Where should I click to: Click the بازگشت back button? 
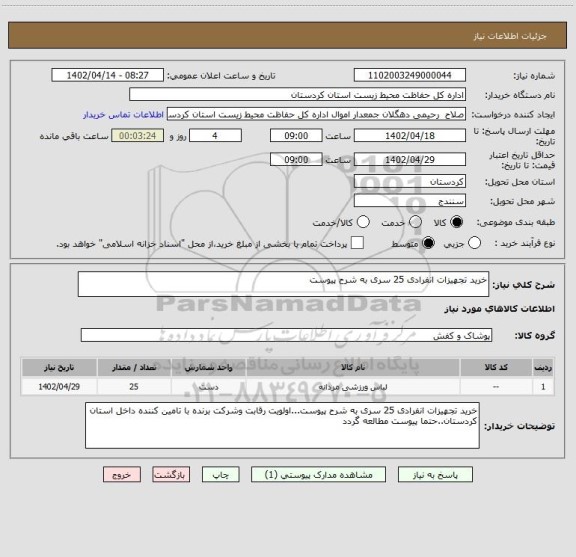[171, 475]
